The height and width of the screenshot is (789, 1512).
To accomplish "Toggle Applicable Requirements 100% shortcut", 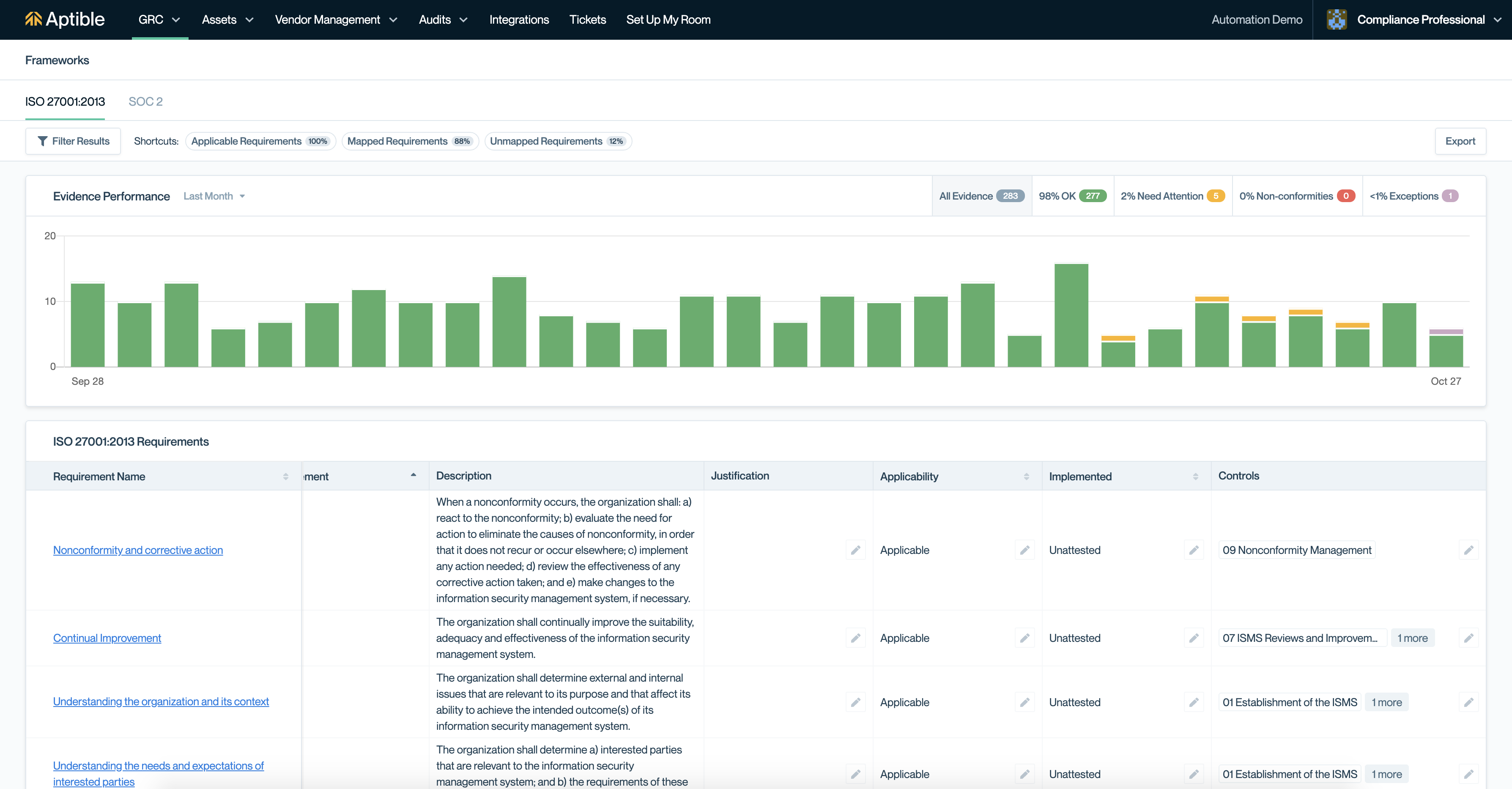I will pyautogui.click(x=260, y=141).
